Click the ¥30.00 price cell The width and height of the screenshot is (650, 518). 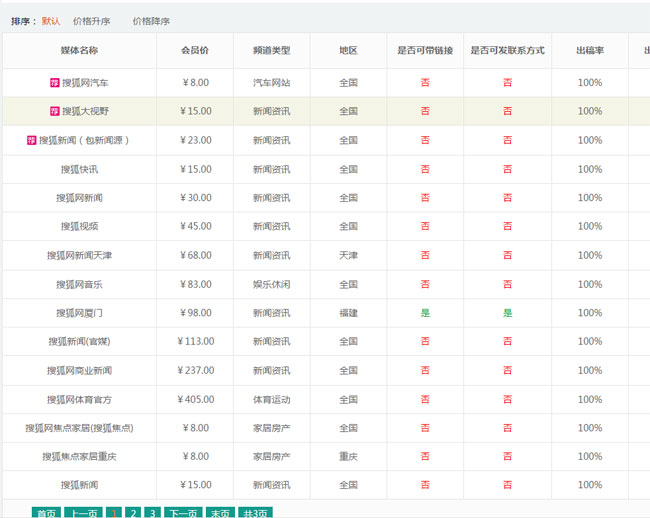tap(196, 198)
